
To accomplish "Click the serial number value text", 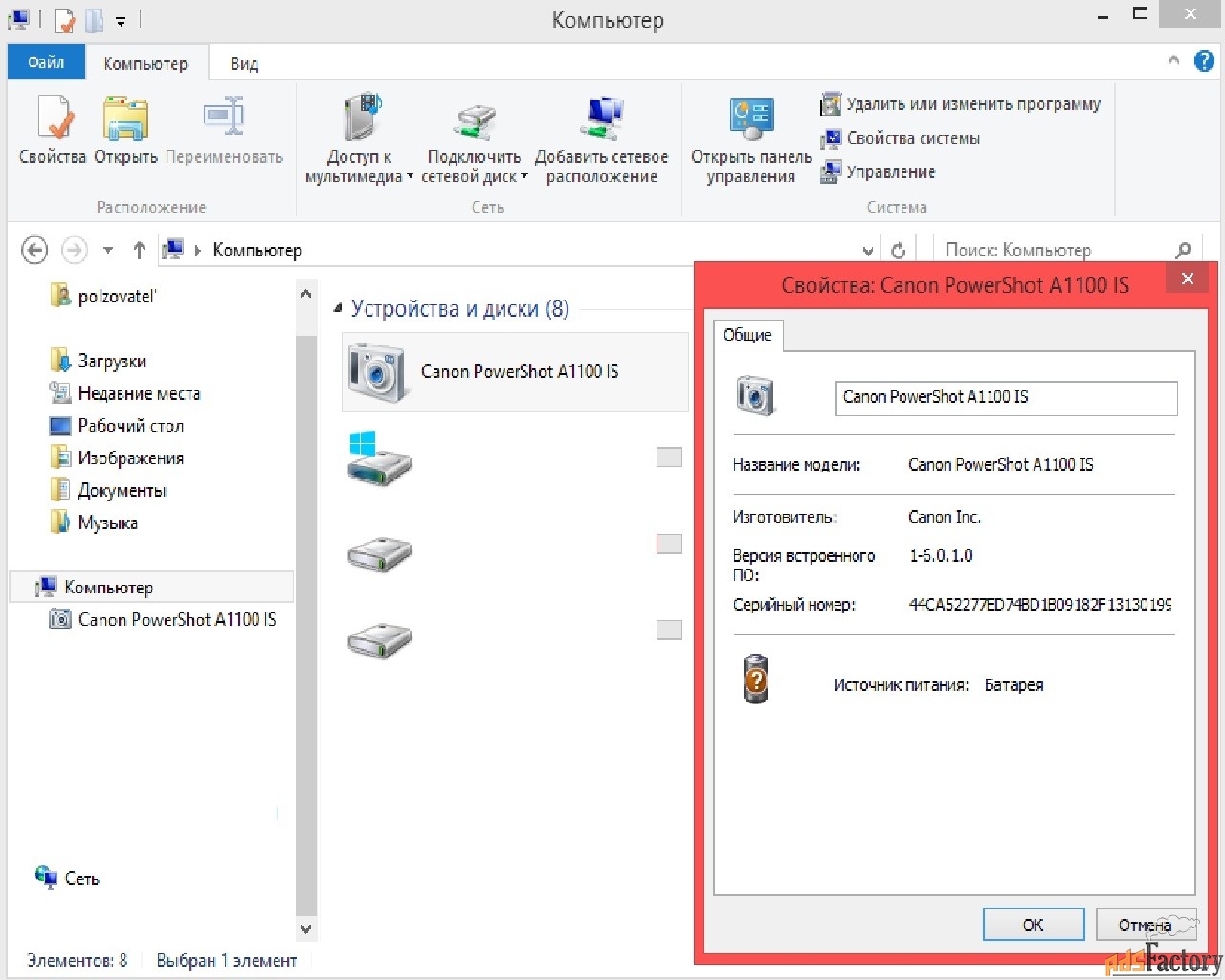I will pyautogui.click(x=1040, y=605).
